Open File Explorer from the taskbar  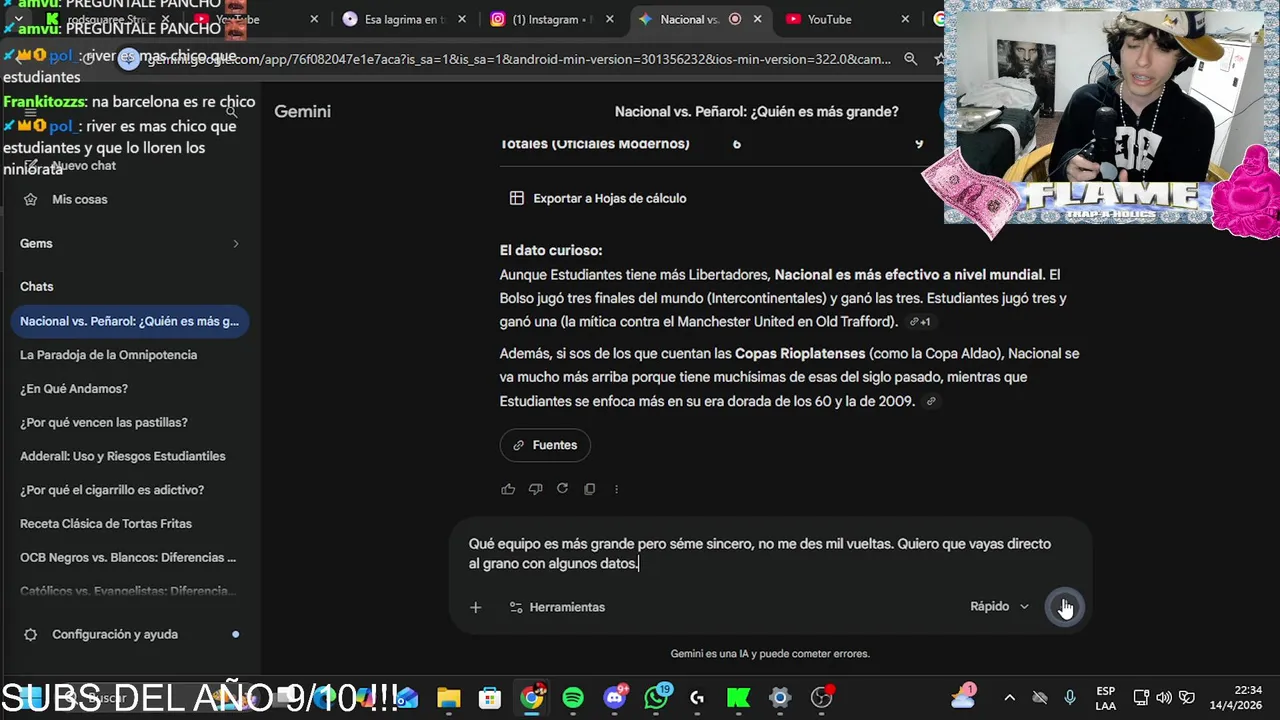(x=448, y=698)
